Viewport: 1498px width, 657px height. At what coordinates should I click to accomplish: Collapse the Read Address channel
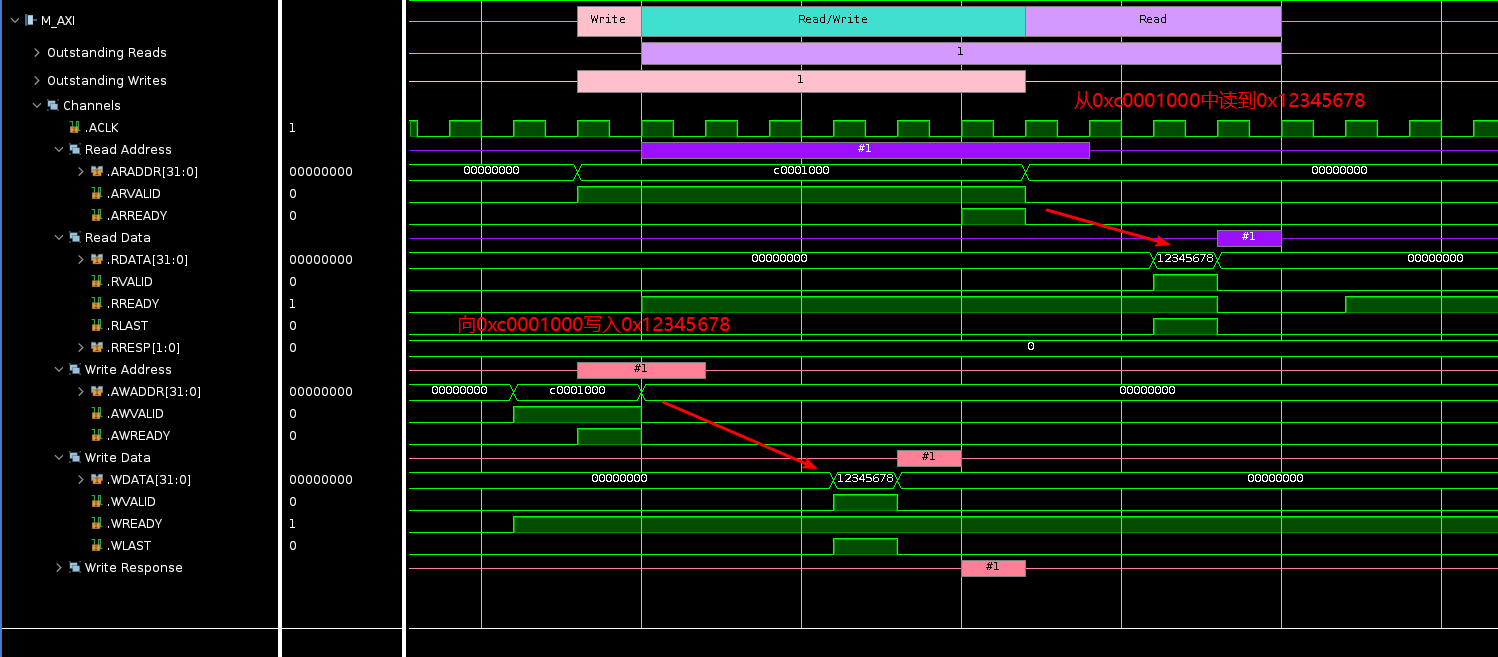(x=59, y=149)
